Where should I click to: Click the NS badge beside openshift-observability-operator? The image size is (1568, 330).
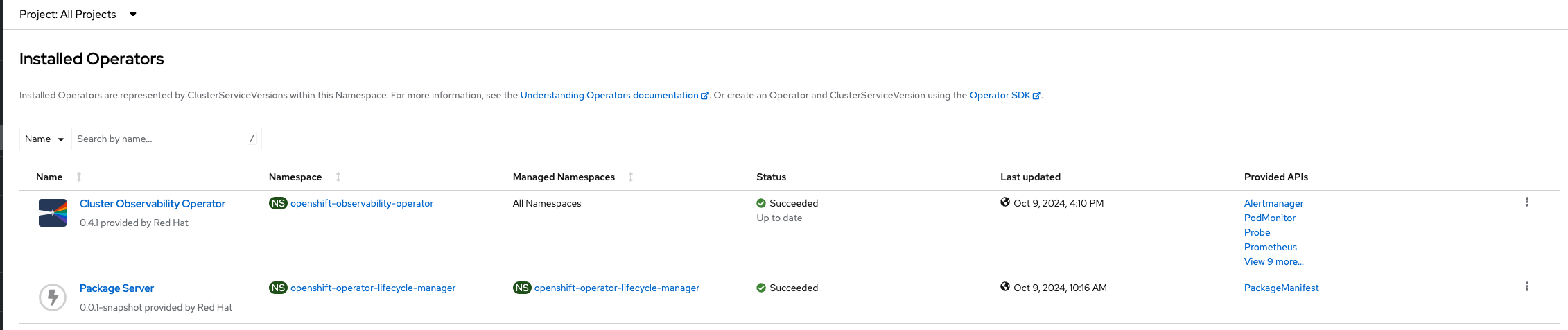point(278,203)
